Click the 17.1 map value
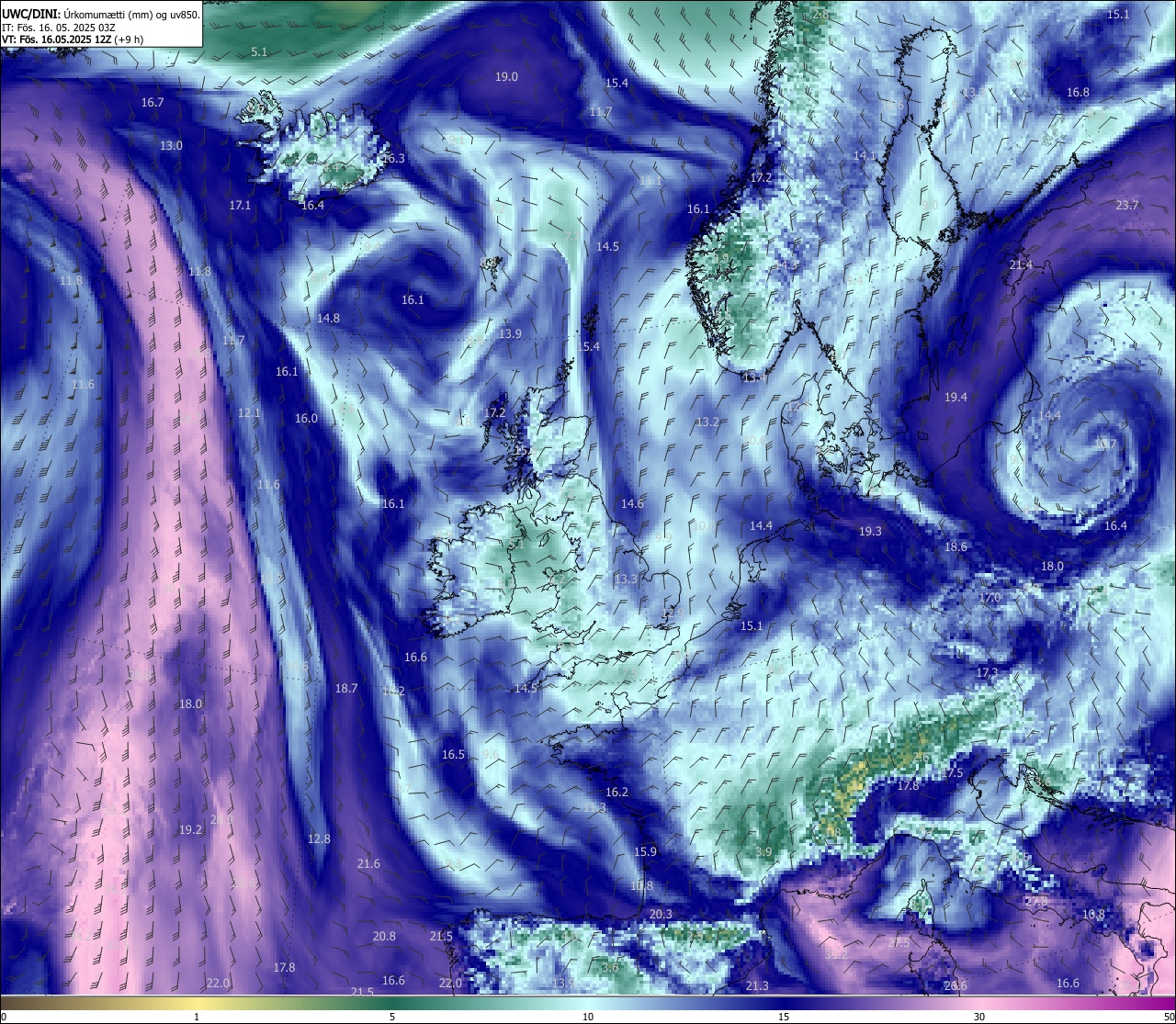The image size is (1176, 1024). pyautogui.click(x=240, y=206)
